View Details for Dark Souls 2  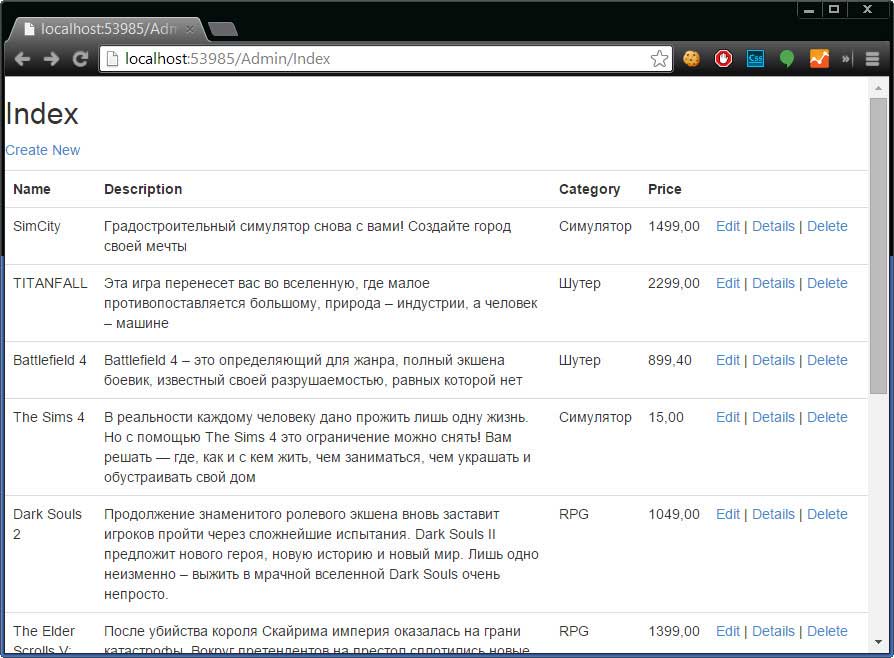pos(773,514)
